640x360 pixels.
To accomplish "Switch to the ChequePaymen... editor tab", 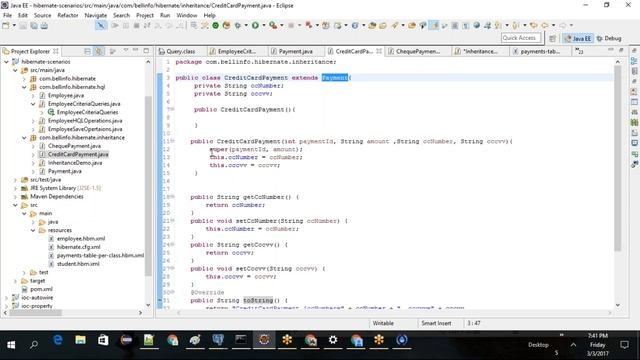I will pos(417,51).
